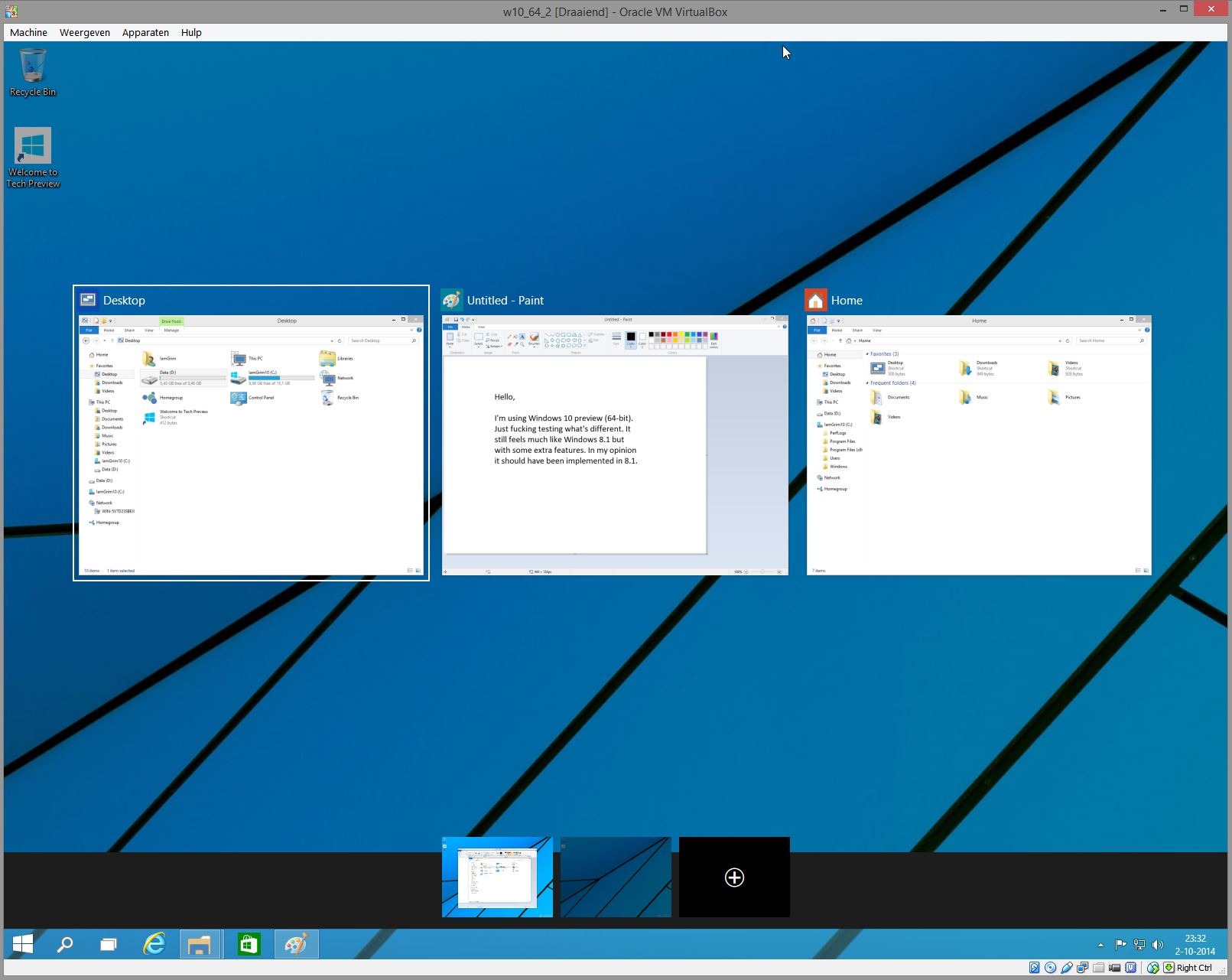This screenshot has width=1232, height=980.
Task: Open the Weergeven menu
Action: [85, 32]
